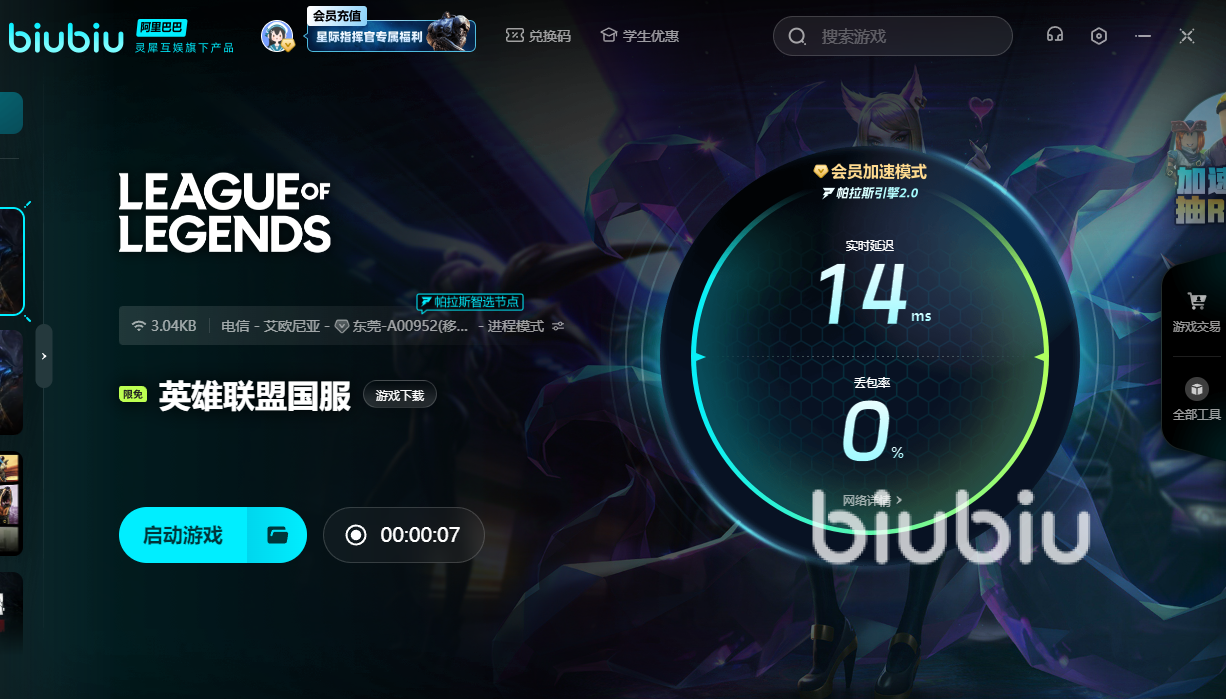Click the 游戏交易 shopping cart icon
1226x699 pixels.
[x=1196, y=301]
